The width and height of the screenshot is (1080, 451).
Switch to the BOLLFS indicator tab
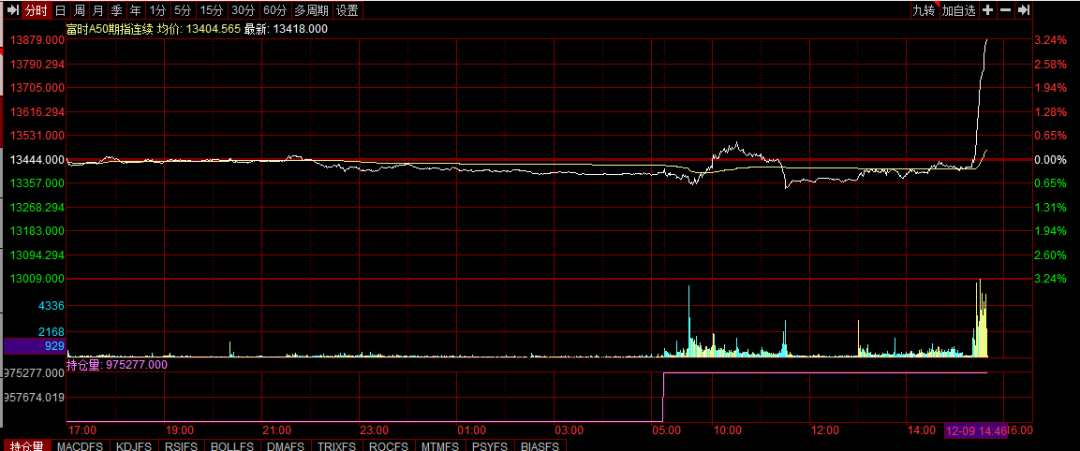tap(234, 445)
